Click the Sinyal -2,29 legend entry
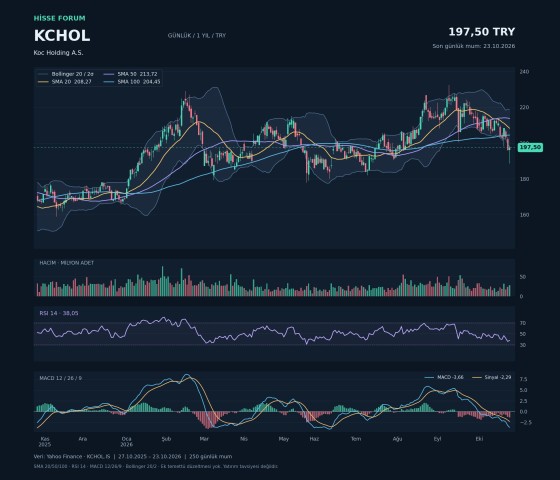Image resolution: width=560 pixels, height=480 pixels. click(x=492, y=377)
